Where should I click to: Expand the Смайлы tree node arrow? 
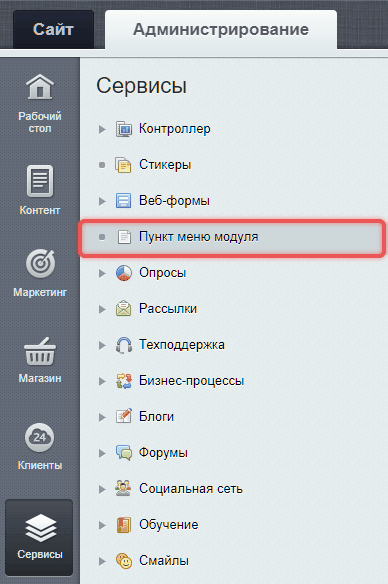(102, 561)
